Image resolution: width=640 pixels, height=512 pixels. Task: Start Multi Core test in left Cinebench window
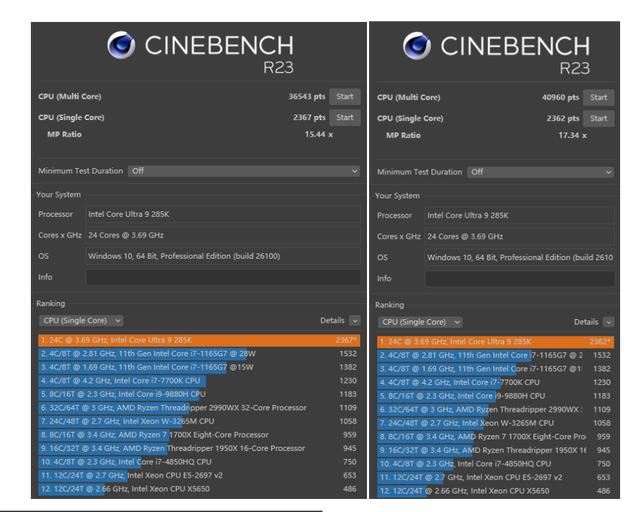(345, 97)
